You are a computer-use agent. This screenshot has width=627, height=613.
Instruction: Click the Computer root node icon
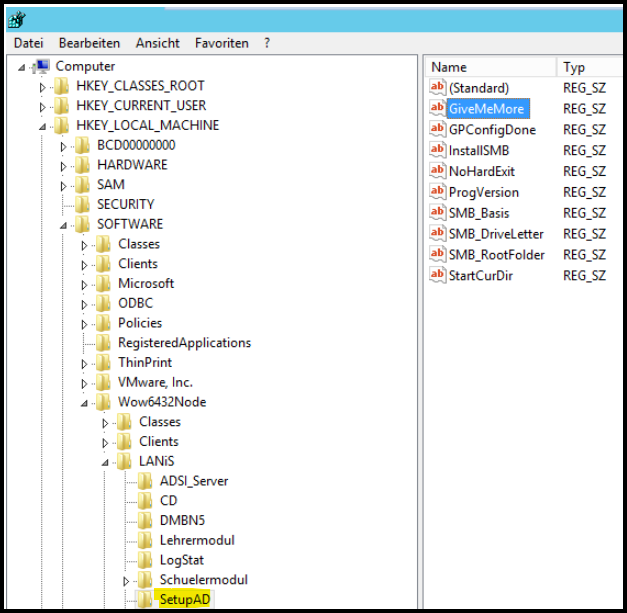(x=41, y=66)
